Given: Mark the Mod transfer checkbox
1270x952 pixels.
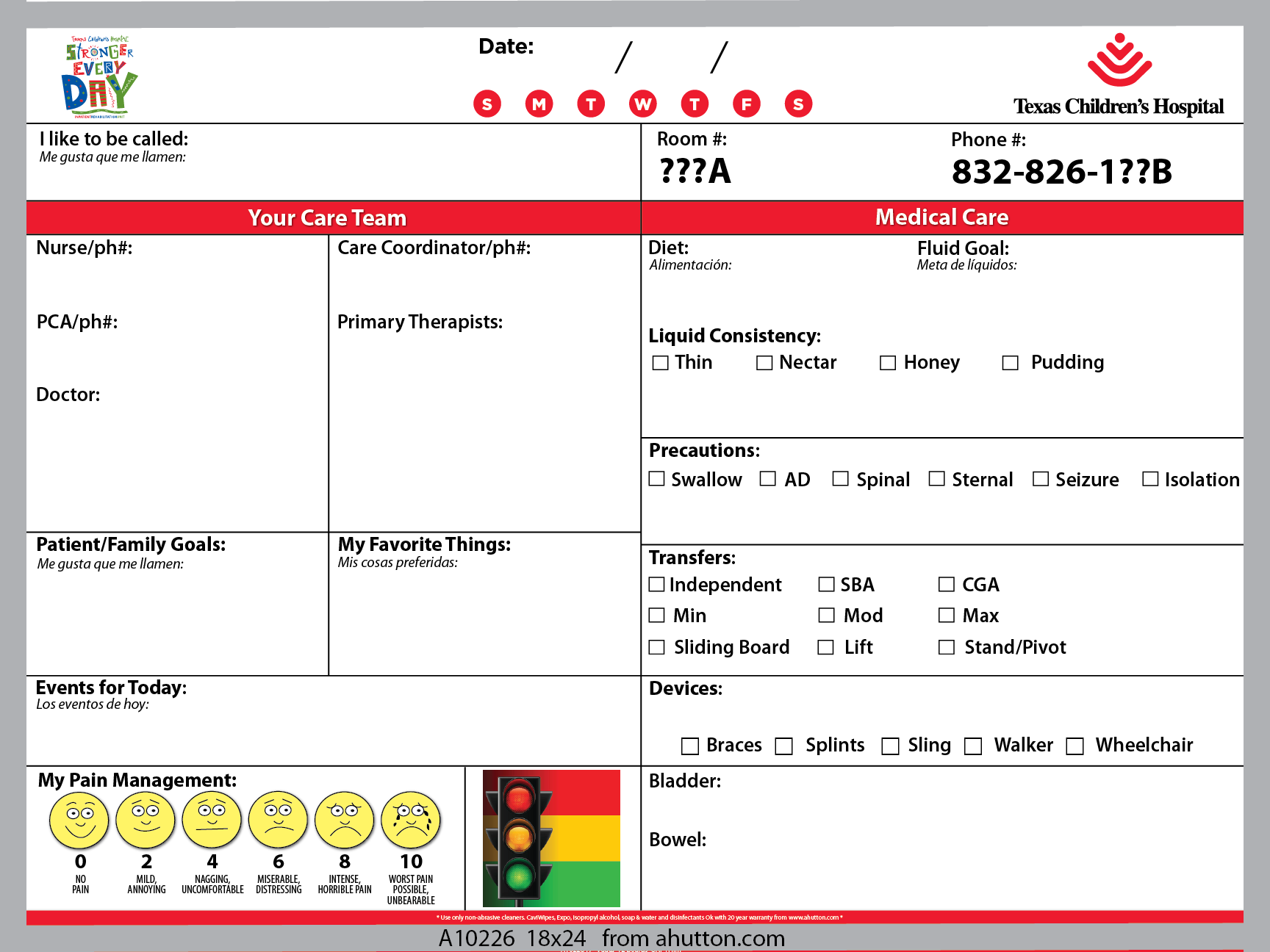Looking at the screenshot, I should pyautogui.click(x=827, y=616).
